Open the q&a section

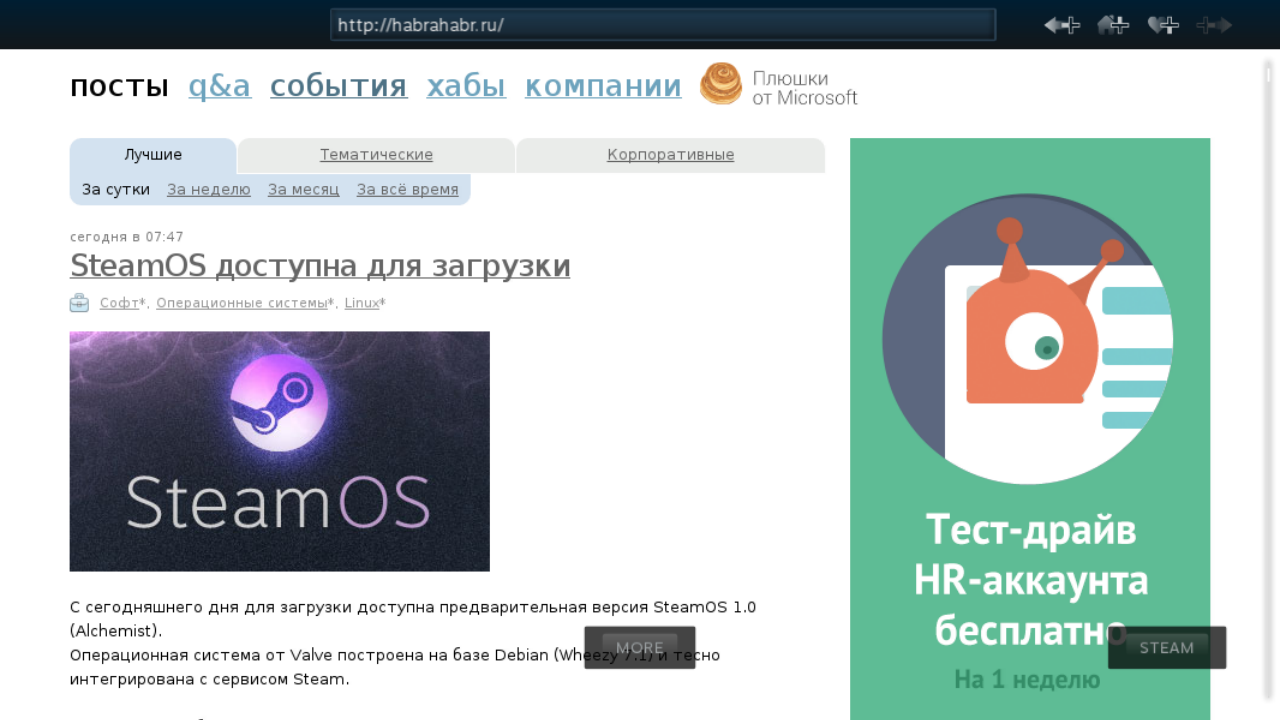click(220, 86)
